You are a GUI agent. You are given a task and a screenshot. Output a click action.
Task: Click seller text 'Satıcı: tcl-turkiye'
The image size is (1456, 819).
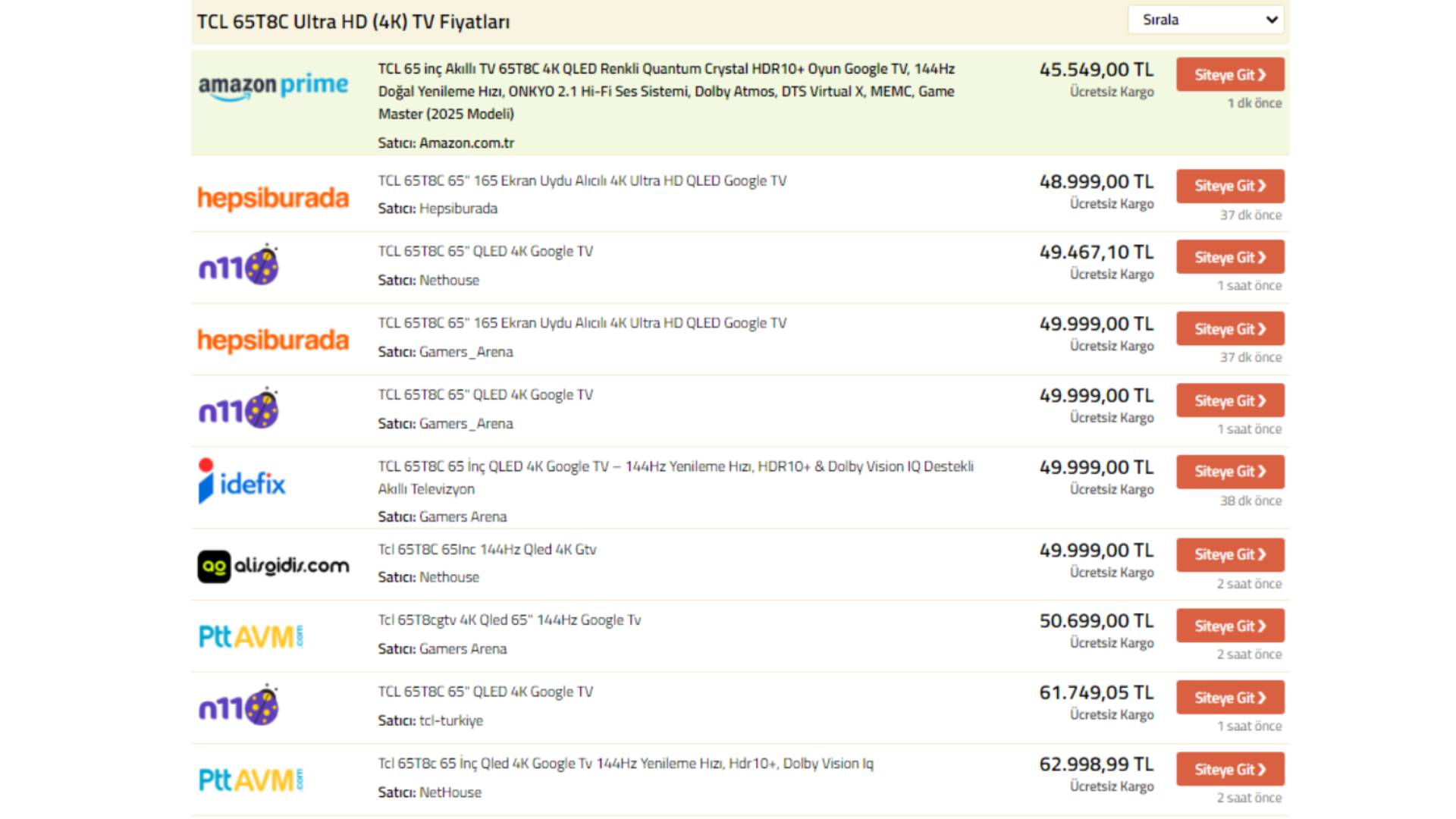pos(430,720)
